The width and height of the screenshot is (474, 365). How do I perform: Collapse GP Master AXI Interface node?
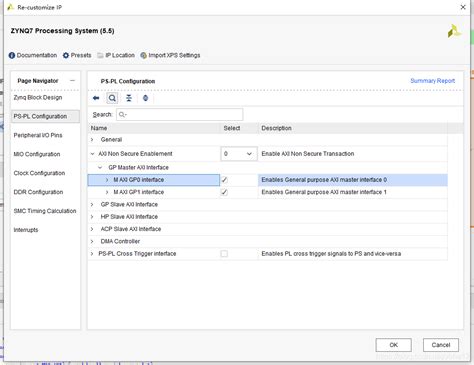[100, 168]
